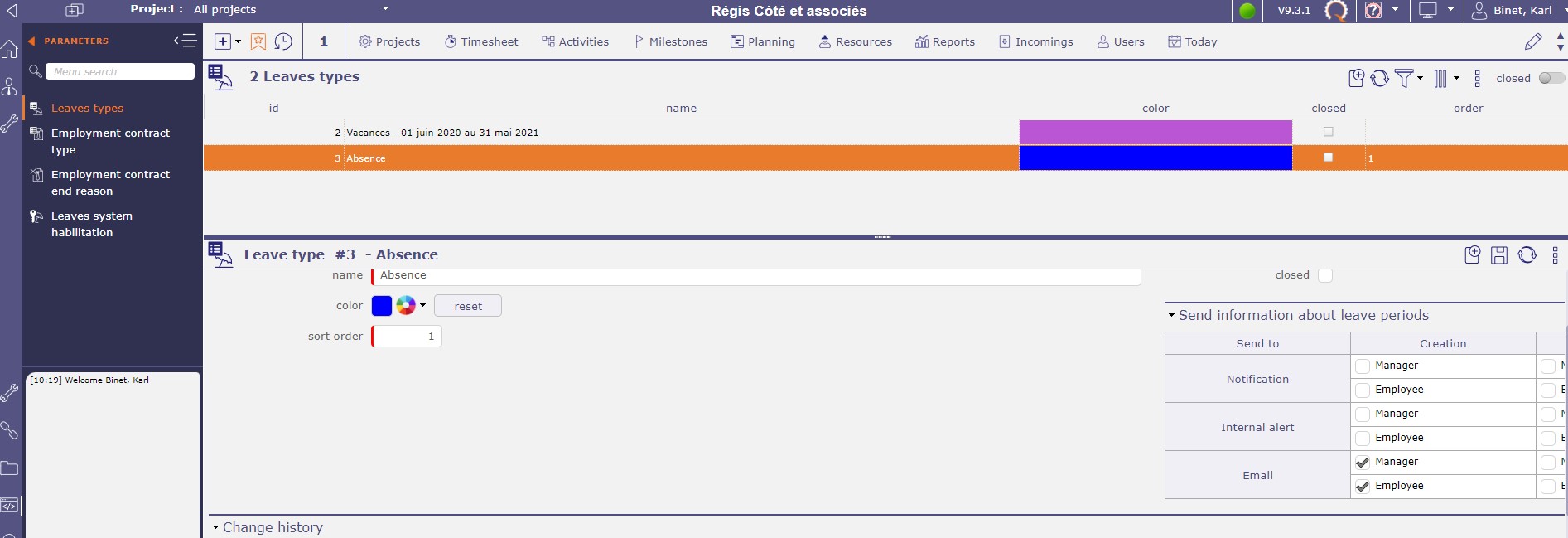Click the new leave type icon in list header
Screen dimensions: 1568x538
(1356, 78)
